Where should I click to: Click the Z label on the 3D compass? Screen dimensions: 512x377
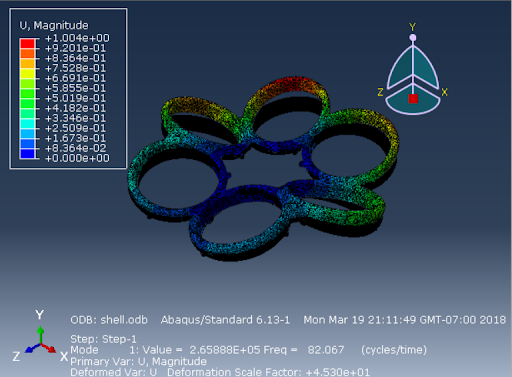click(x=380, y=92)
